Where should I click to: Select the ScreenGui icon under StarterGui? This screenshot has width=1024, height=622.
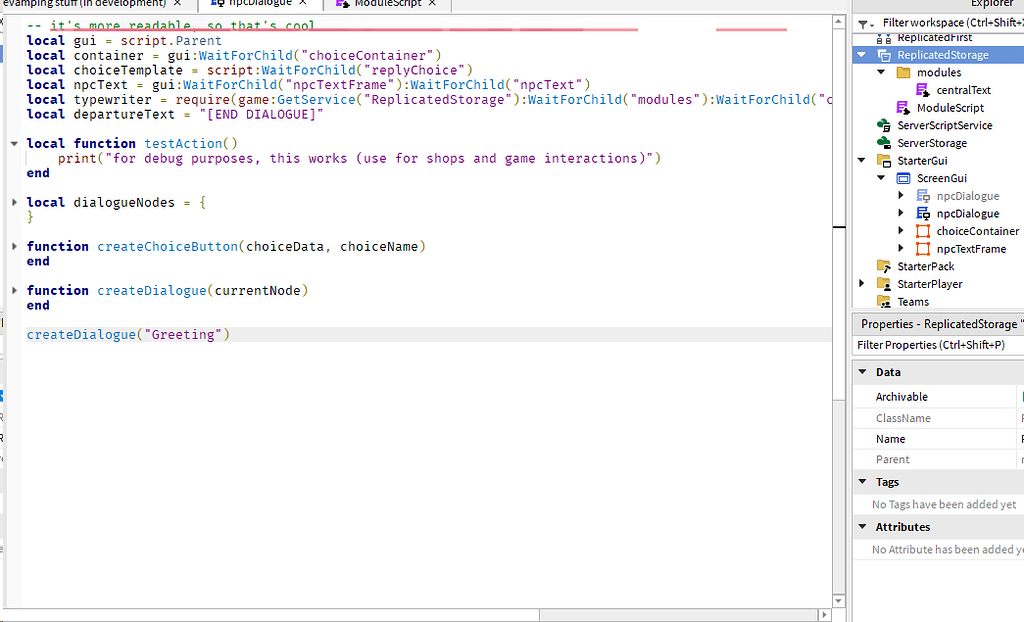click(x=905, y=177)
